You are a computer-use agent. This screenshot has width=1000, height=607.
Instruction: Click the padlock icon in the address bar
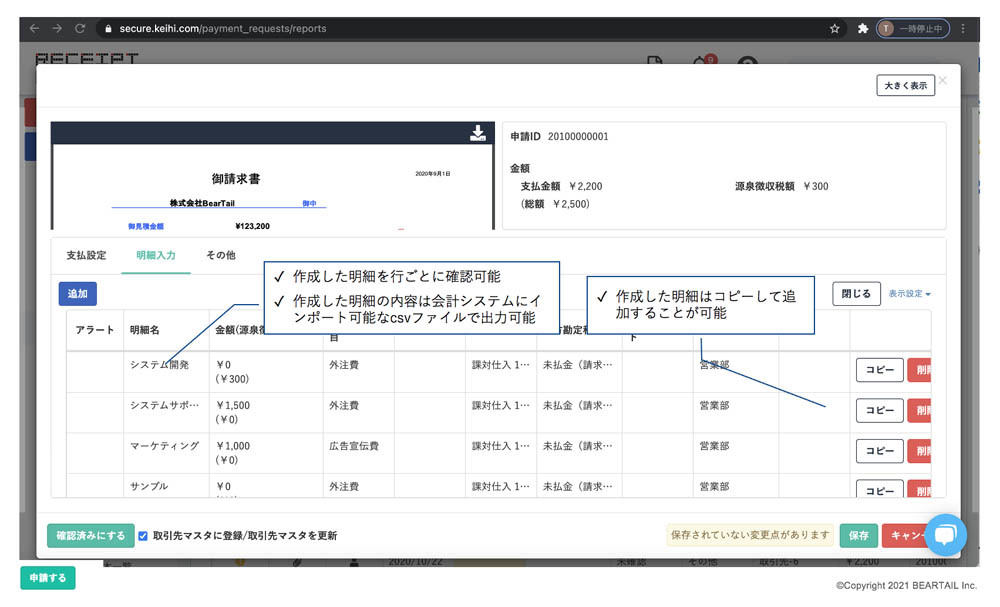coord(108,29)
